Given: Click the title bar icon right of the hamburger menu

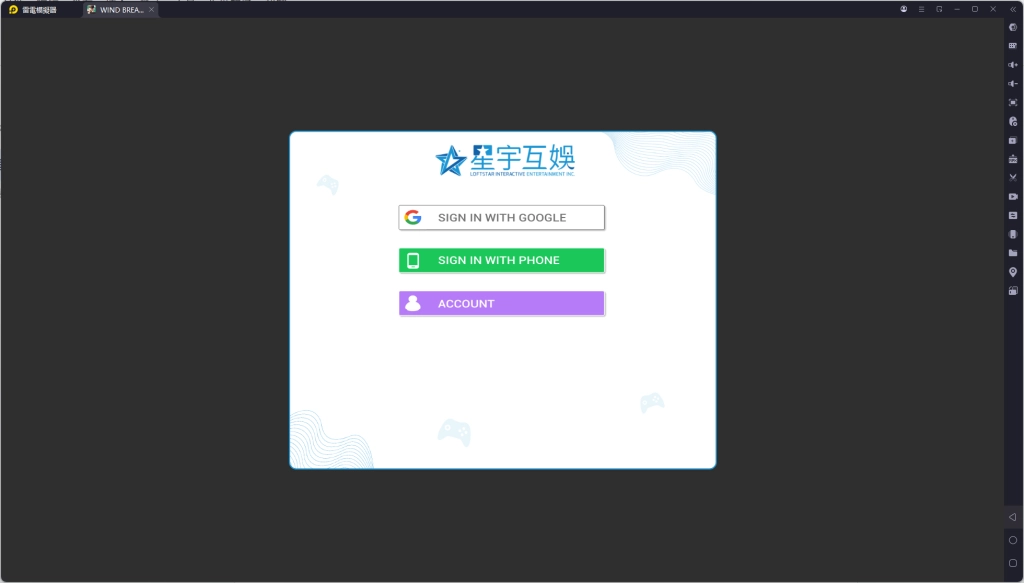Looking at the screenshot, I should coord(939,9).
